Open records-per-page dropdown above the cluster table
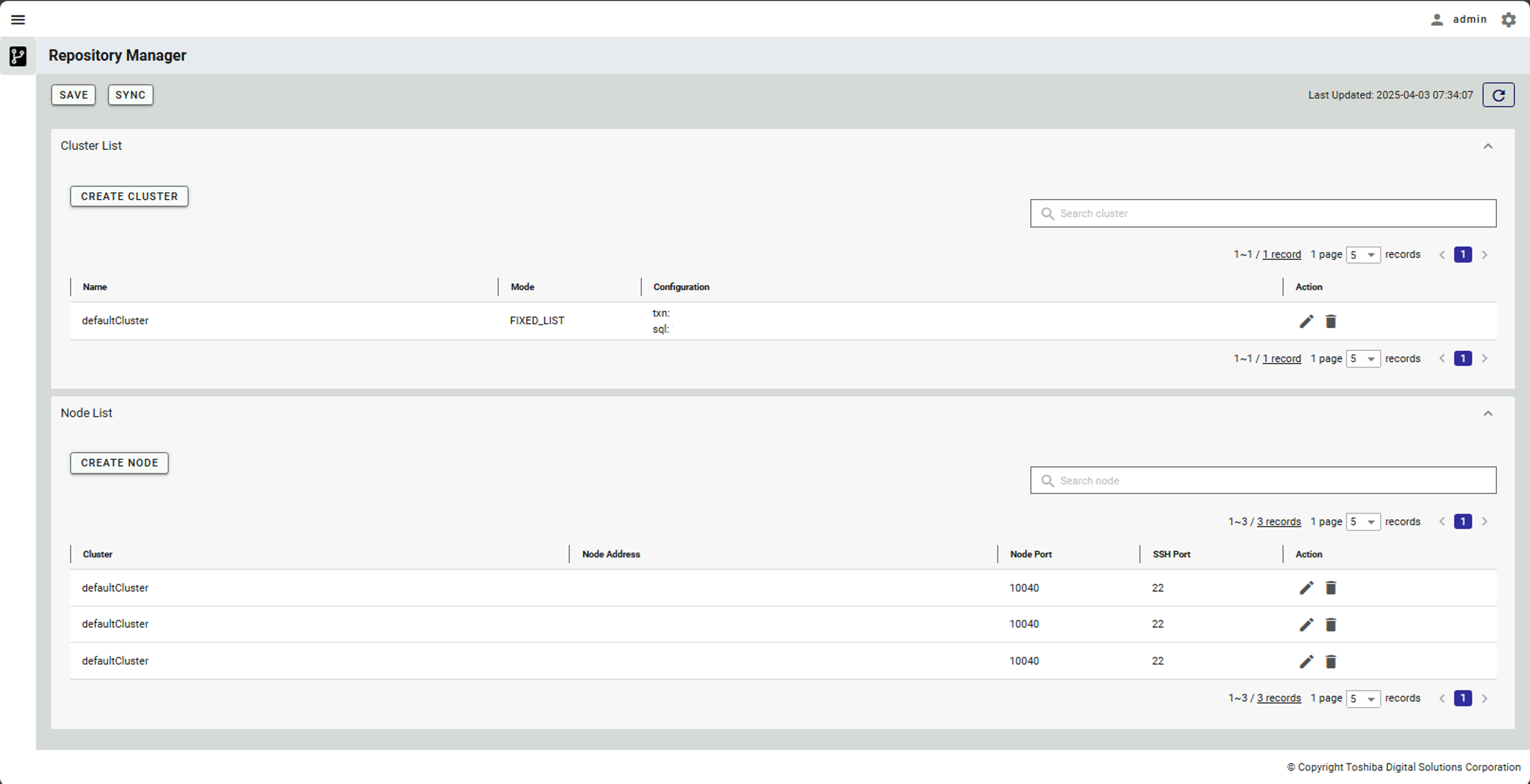Screen dimensions: 1530x784 point(1362,255)
